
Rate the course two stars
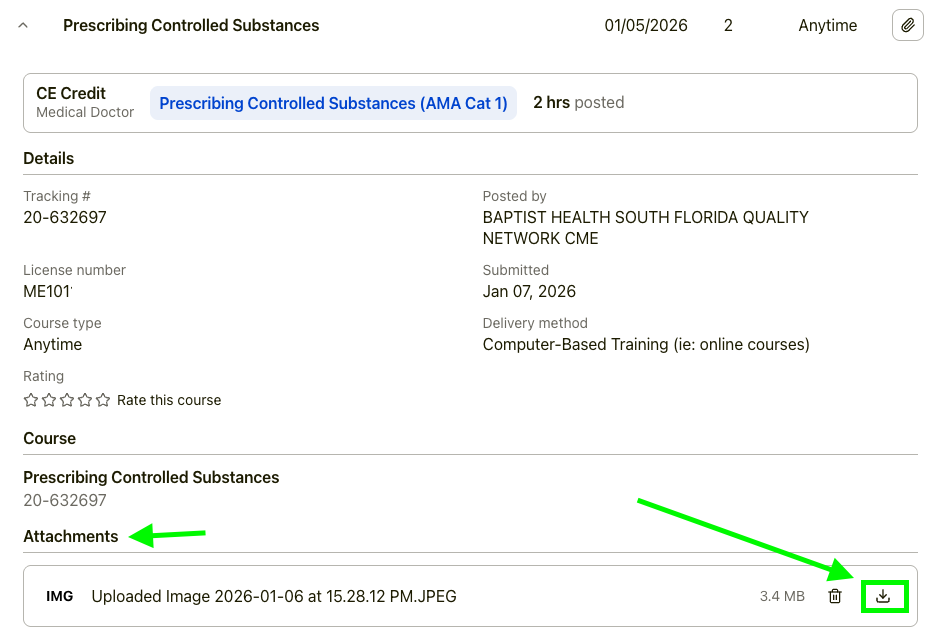click(x=49, y=400)
